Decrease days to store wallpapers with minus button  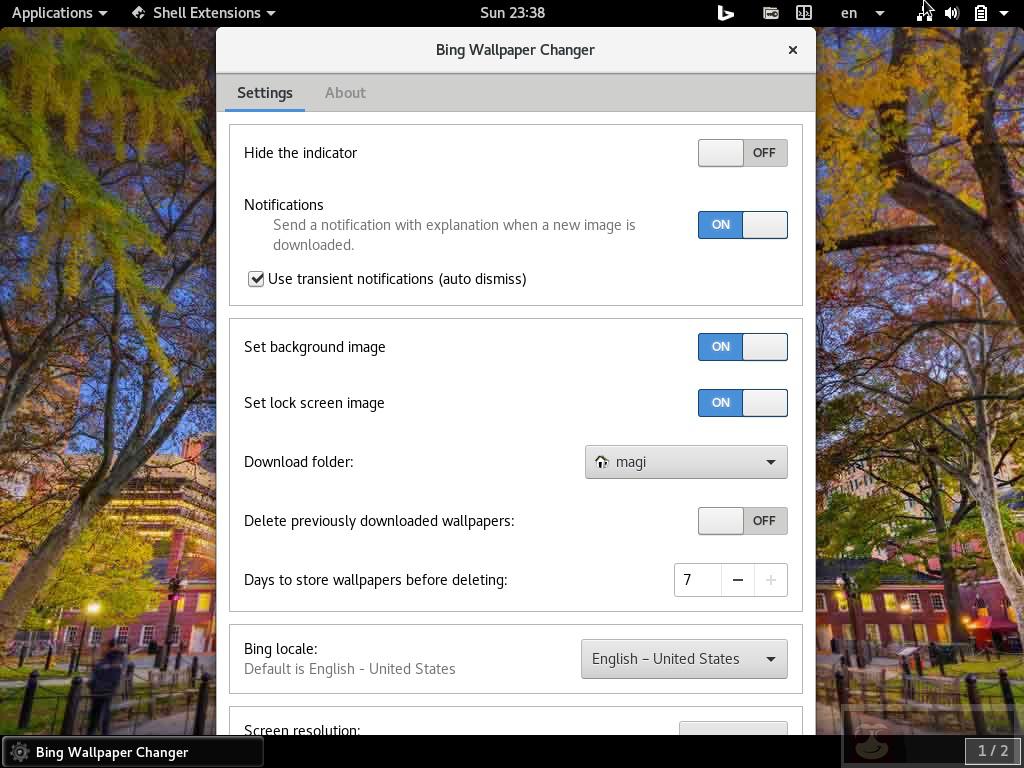coord(738,580)
